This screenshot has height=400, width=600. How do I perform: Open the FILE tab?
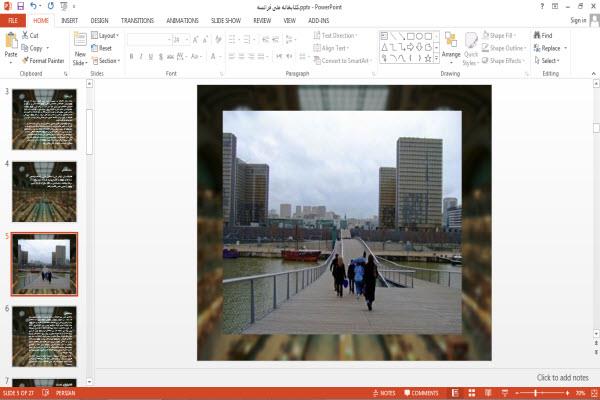coord(13,20)
